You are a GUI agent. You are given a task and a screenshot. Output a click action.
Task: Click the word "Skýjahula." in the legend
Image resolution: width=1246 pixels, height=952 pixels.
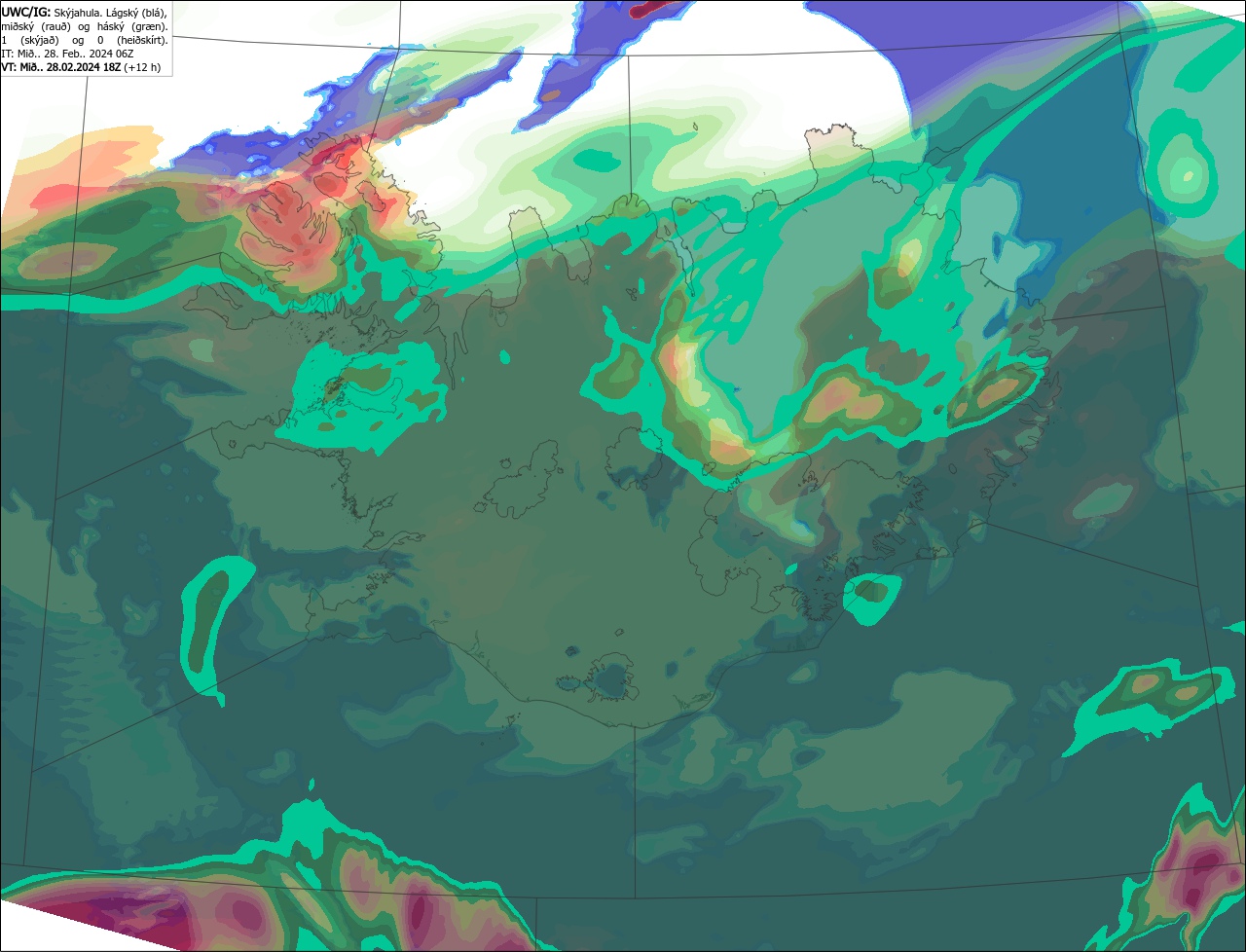[78, 14]
